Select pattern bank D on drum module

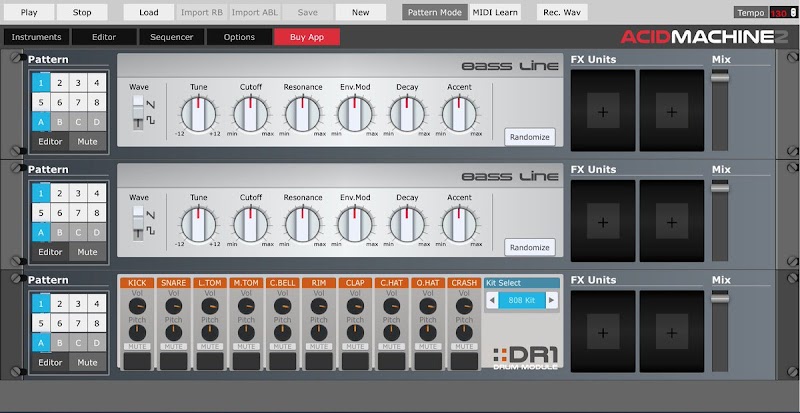[96, 343]
